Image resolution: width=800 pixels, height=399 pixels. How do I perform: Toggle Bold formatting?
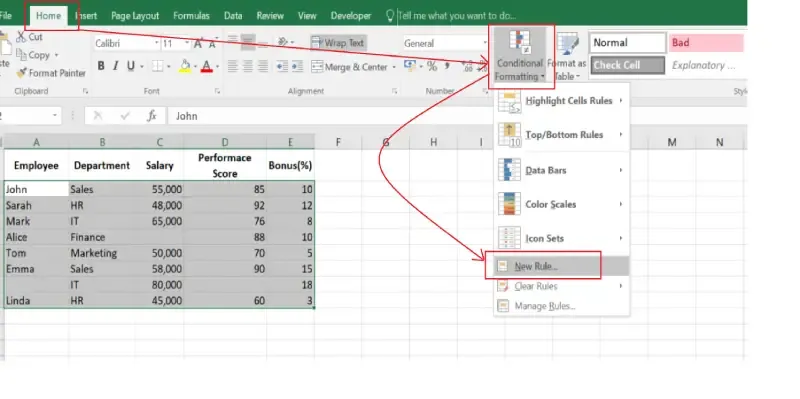(x=101, y=66)
